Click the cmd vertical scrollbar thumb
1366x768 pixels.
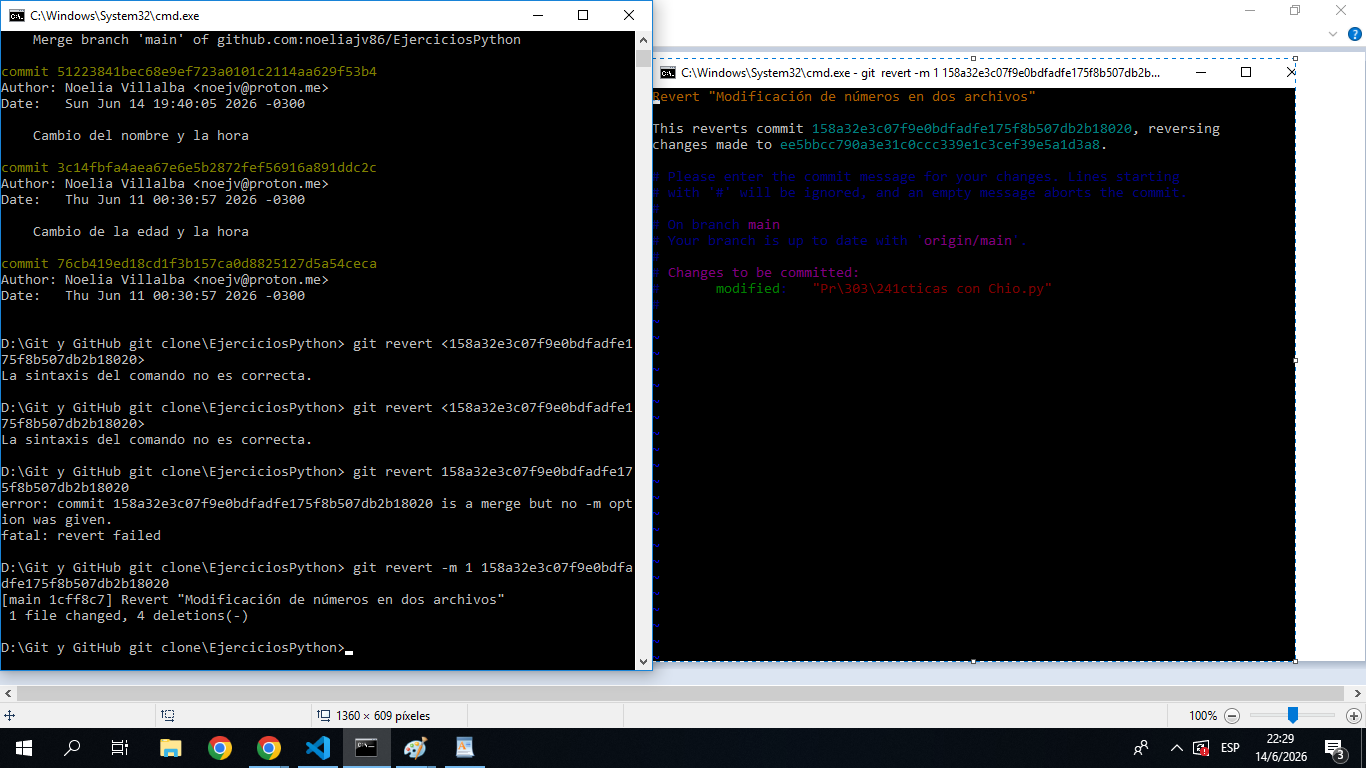coord(643,59)
